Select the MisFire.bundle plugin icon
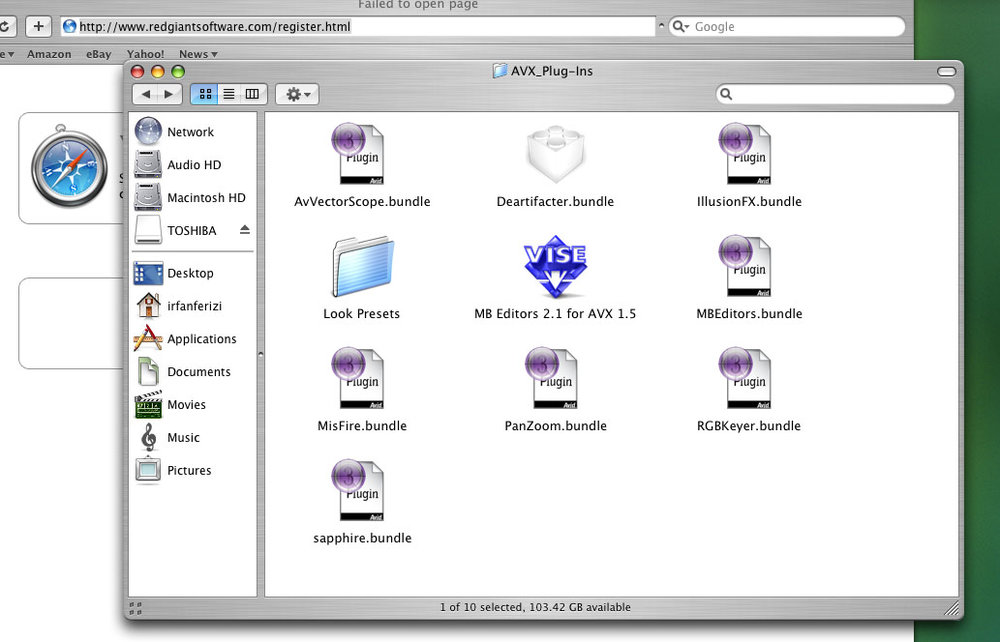This screenshot has height=642, width=1000. 359,378
